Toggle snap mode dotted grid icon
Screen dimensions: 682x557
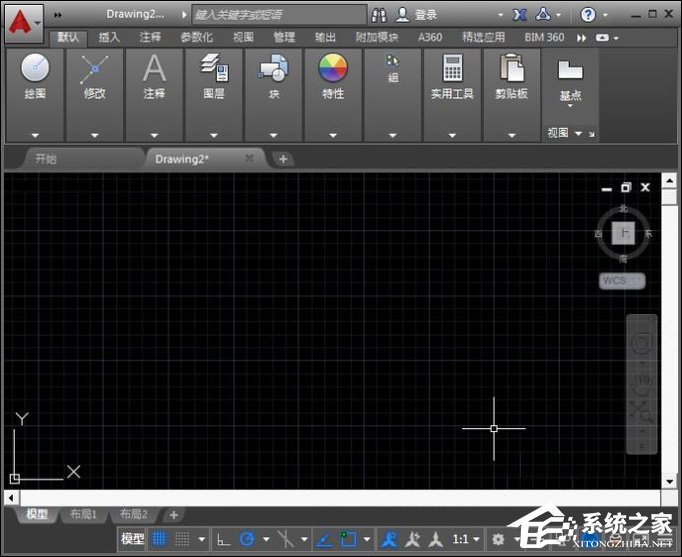[x=182, y=539]
